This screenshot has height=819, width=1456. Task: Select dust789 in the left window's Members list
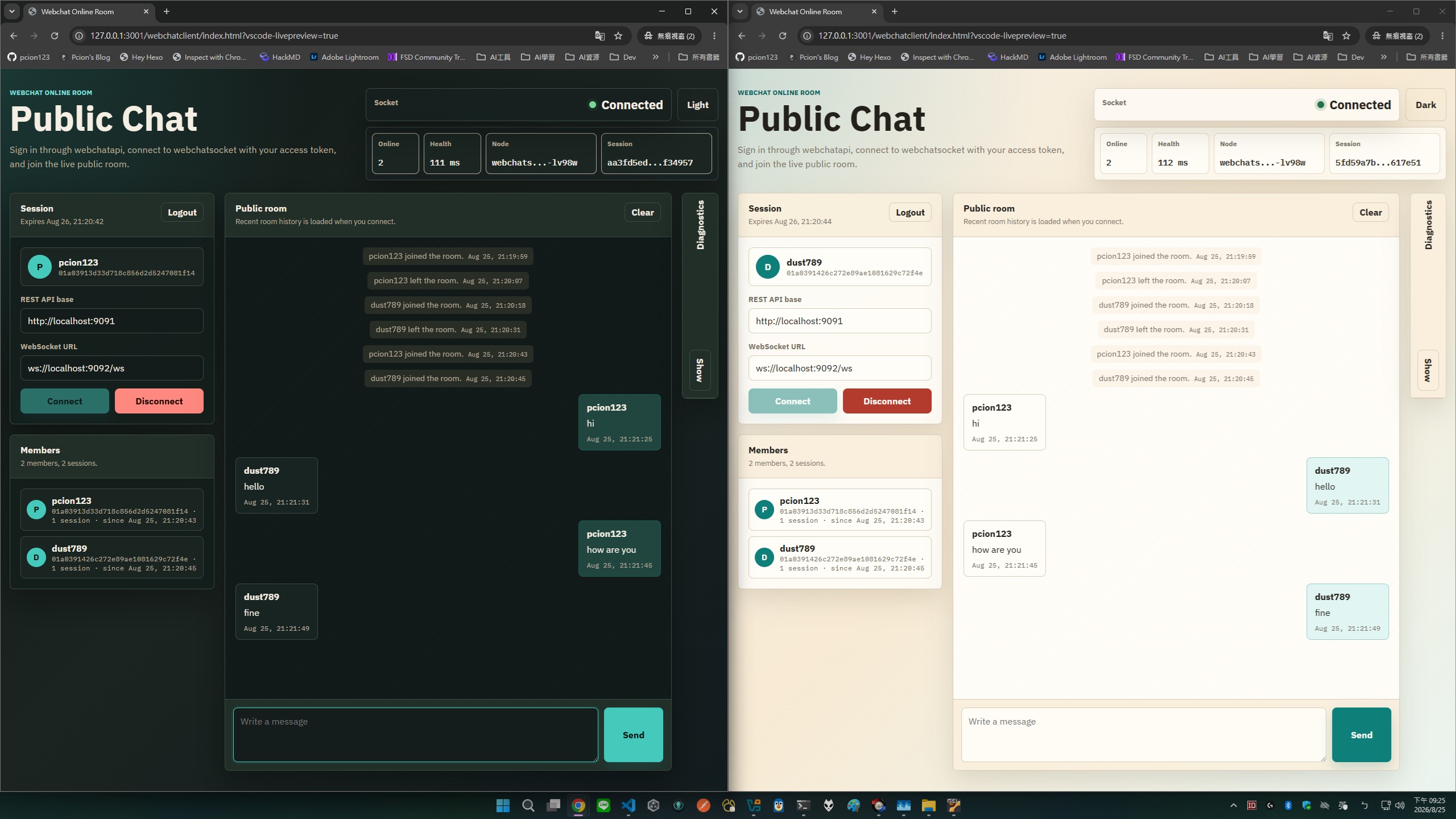point(111,557)
